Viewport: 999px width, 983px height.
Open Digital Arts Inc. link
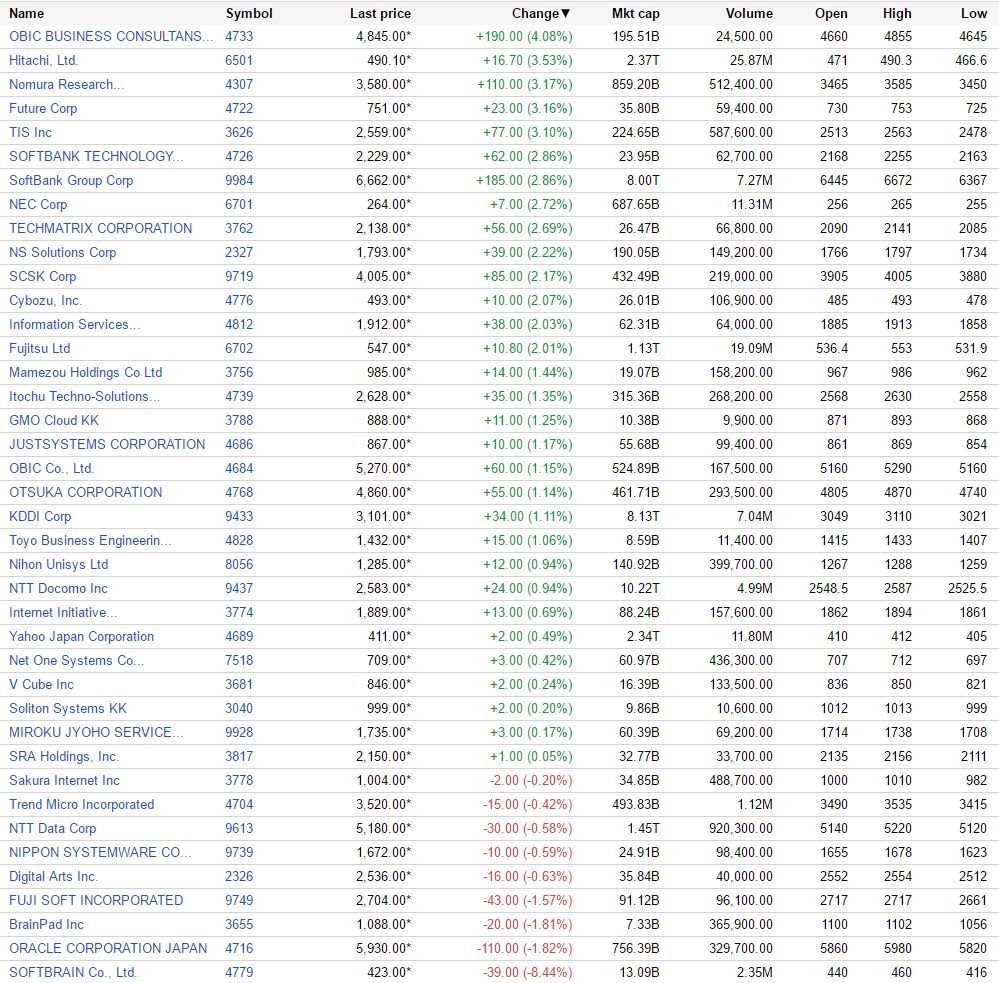53,877
